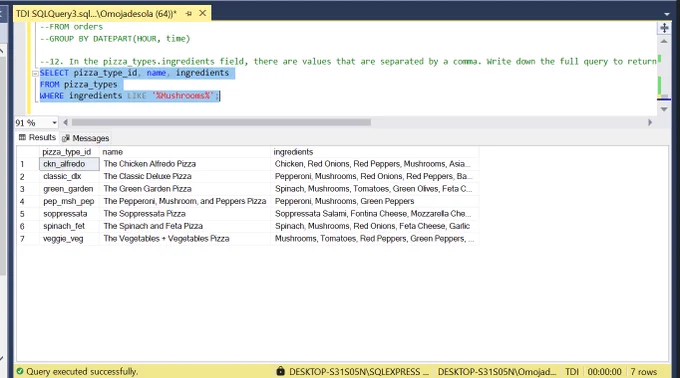Click the classic_dlx cell

coord(69,176)
